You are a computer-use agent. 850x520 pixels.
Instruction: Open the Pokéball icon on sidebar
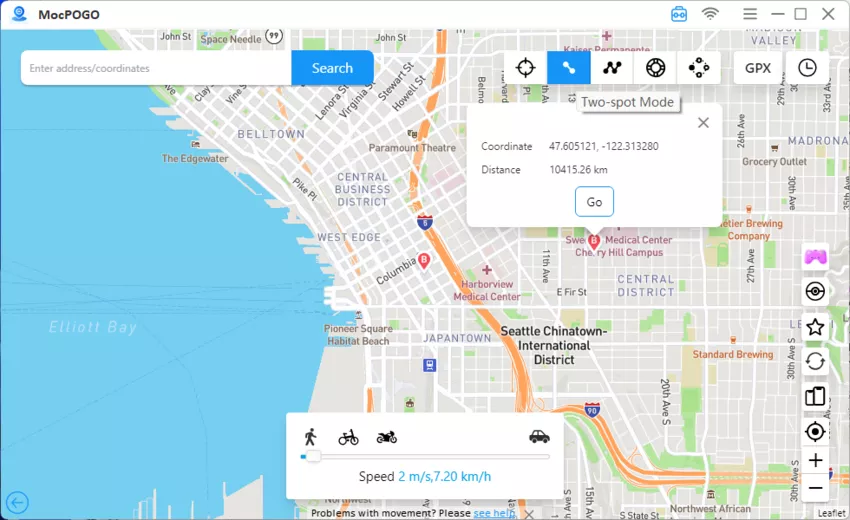pos(815,292)
